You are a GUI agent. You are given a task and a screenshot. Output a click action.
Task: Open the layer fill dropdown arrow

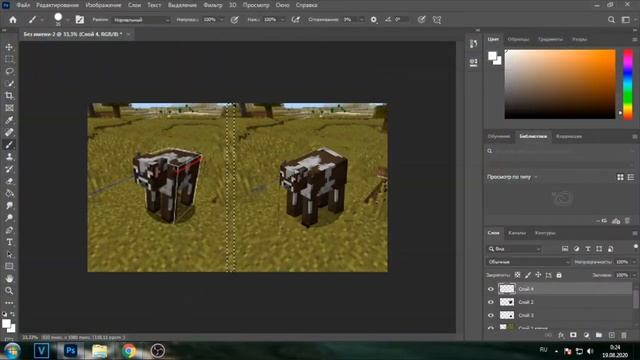[634, 275]
